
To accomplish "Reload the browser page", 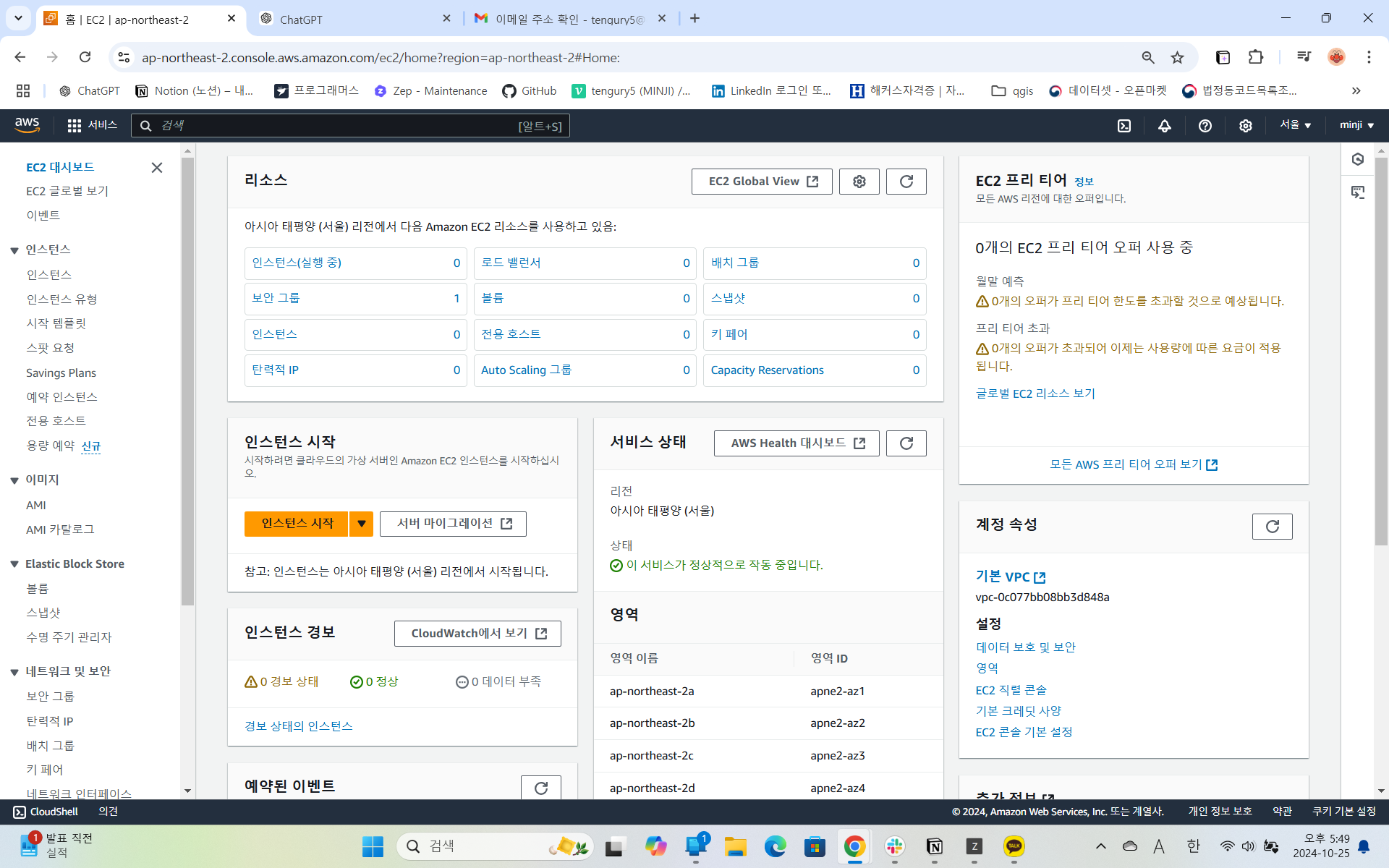I will click(85, 57).
